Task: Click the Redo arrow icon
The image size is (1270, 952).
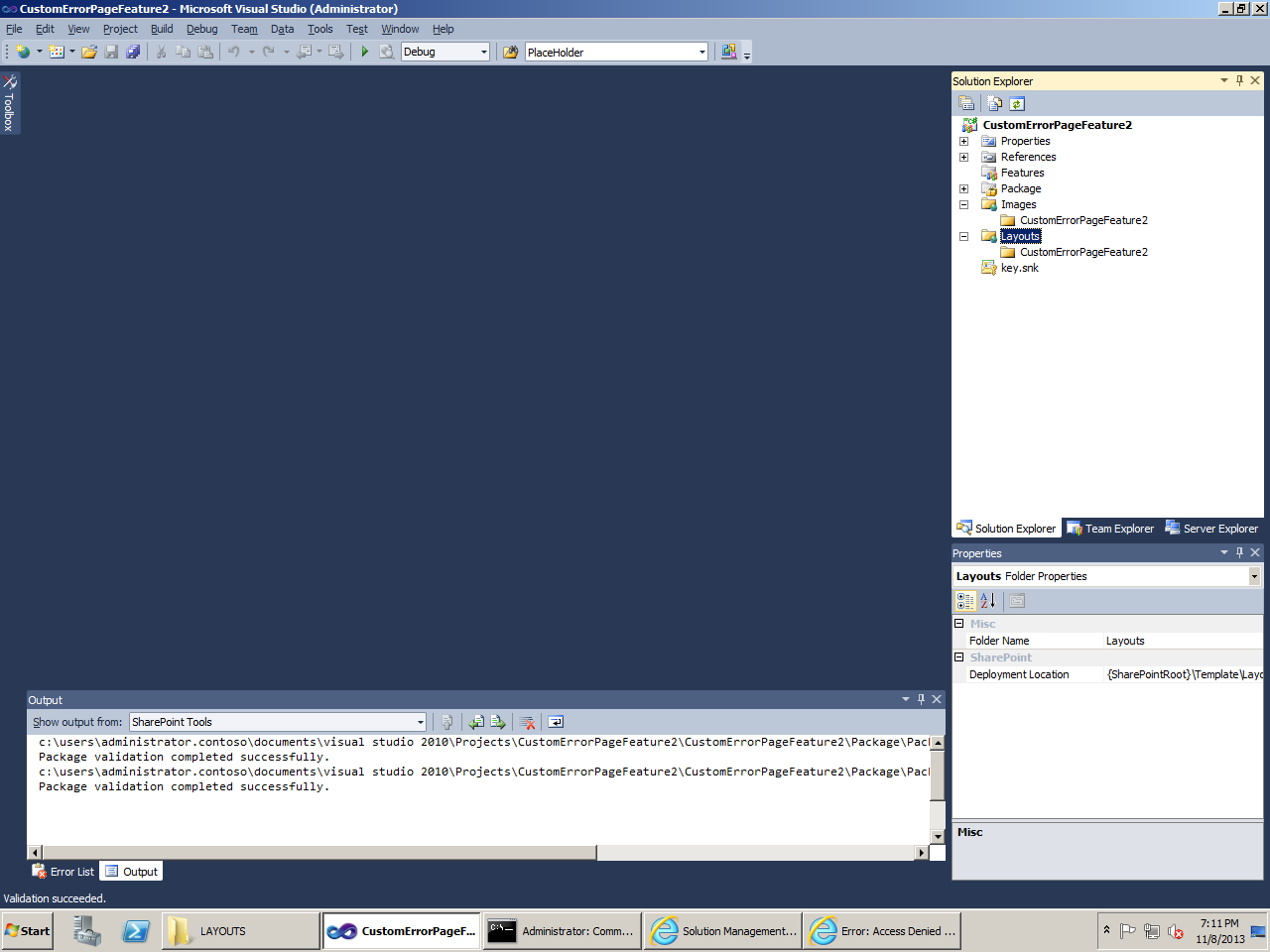Action: tap(269, 52)
